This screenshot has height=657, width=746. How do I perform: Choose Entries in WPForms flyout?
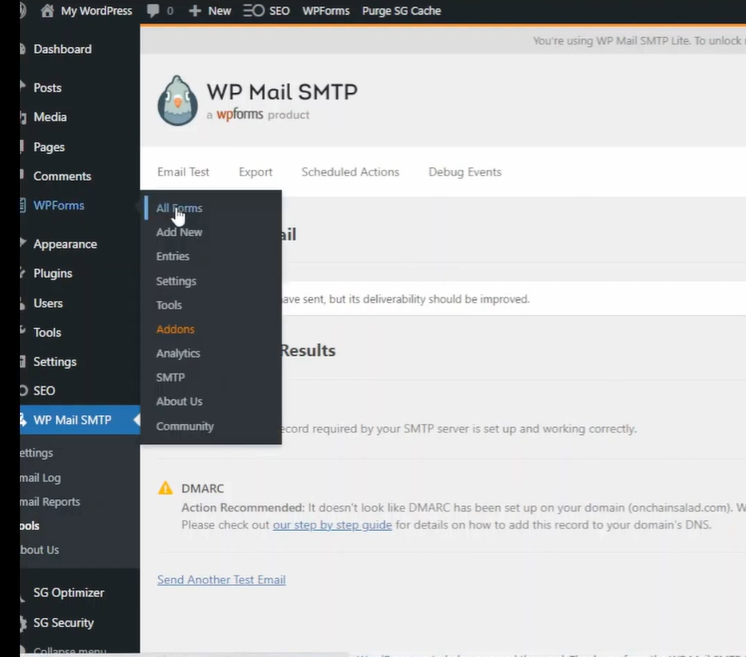pos(173,256)
